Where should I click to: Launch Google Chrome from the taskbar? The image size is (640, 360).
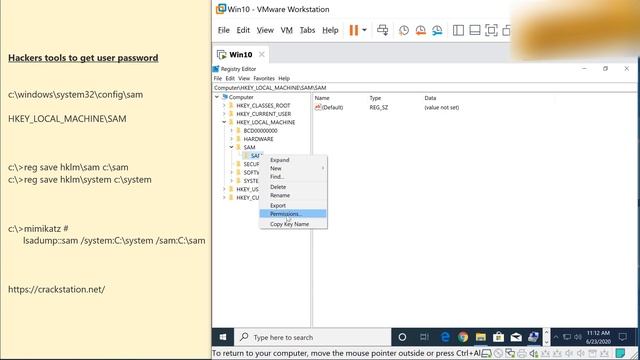coord(463,337)
